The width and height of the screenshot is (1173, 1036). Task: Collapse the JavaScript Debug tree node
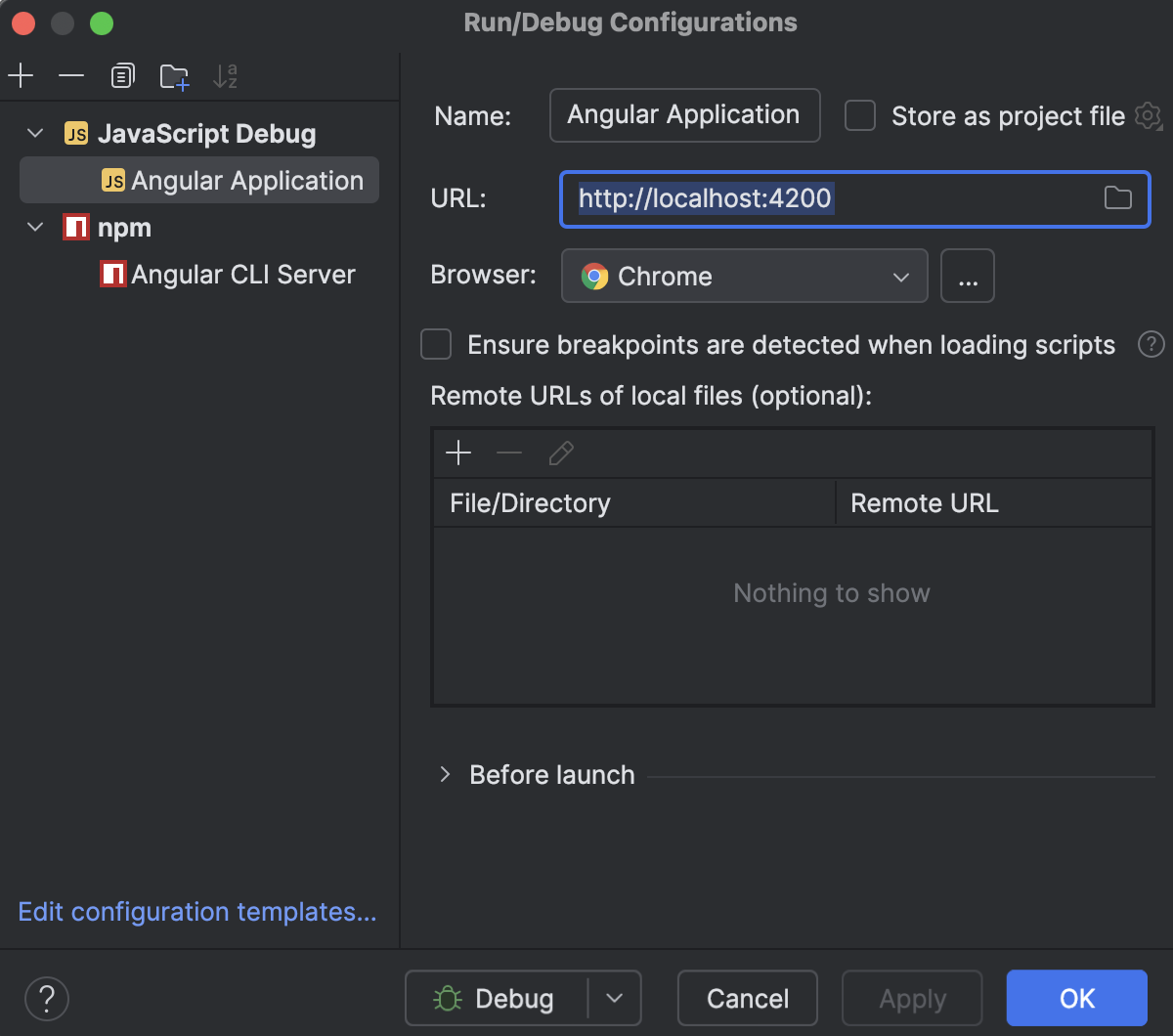coord(35,133)
